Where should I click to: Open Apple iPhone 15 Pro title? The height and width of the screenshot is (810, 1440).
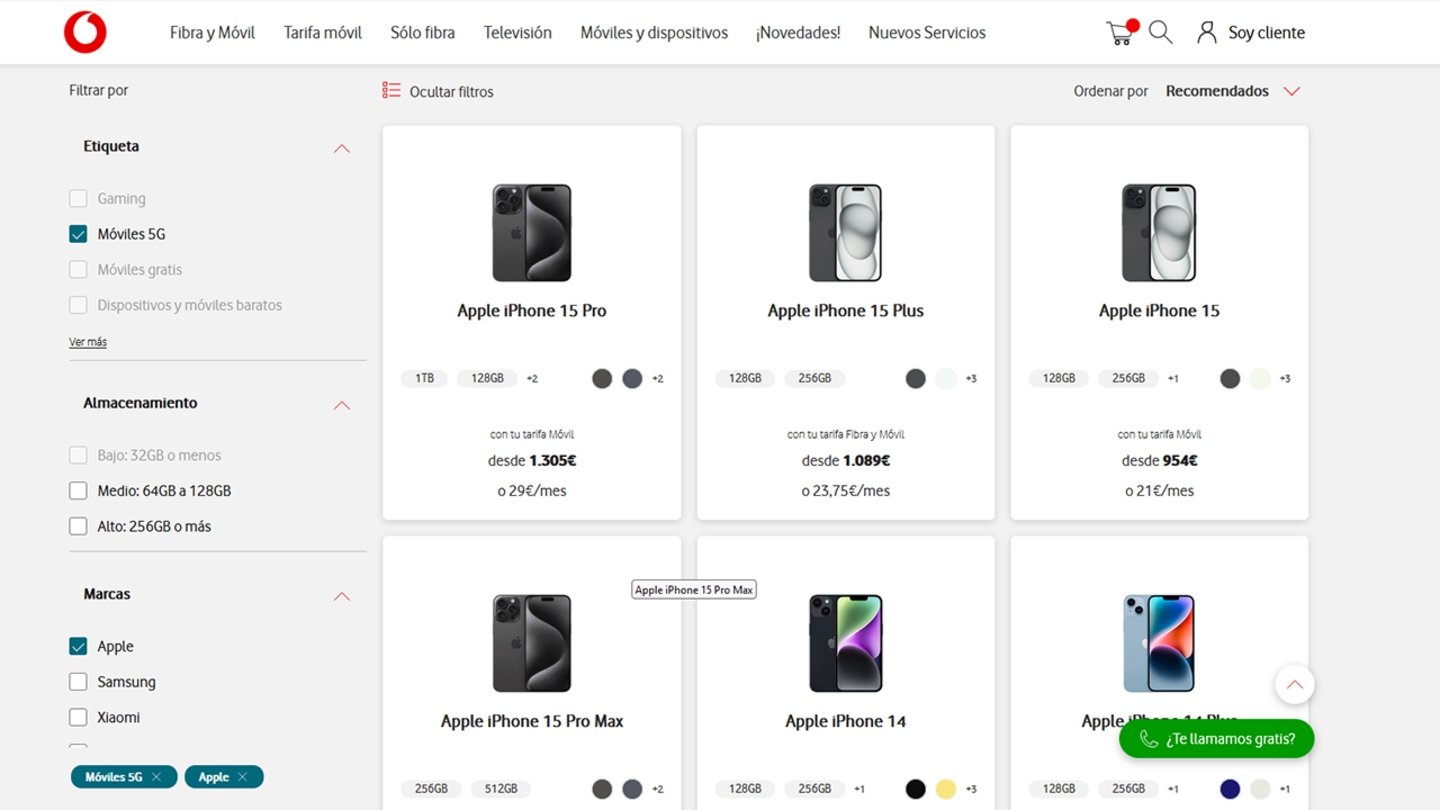(x=532, y=310)
